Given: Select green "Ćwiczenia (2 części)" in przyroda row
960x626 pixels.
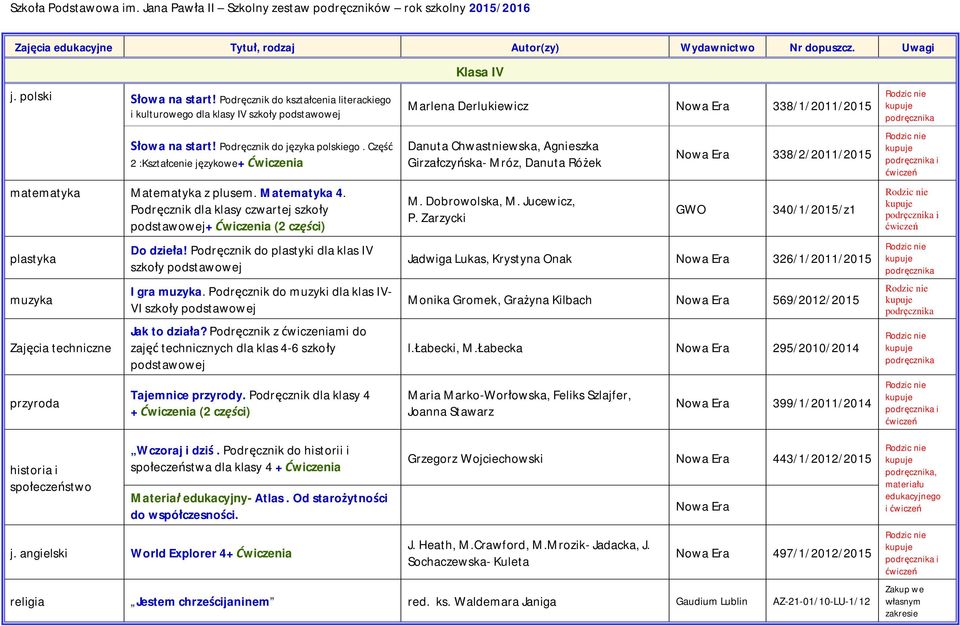Looking at the screenshot, I should 195,412.
